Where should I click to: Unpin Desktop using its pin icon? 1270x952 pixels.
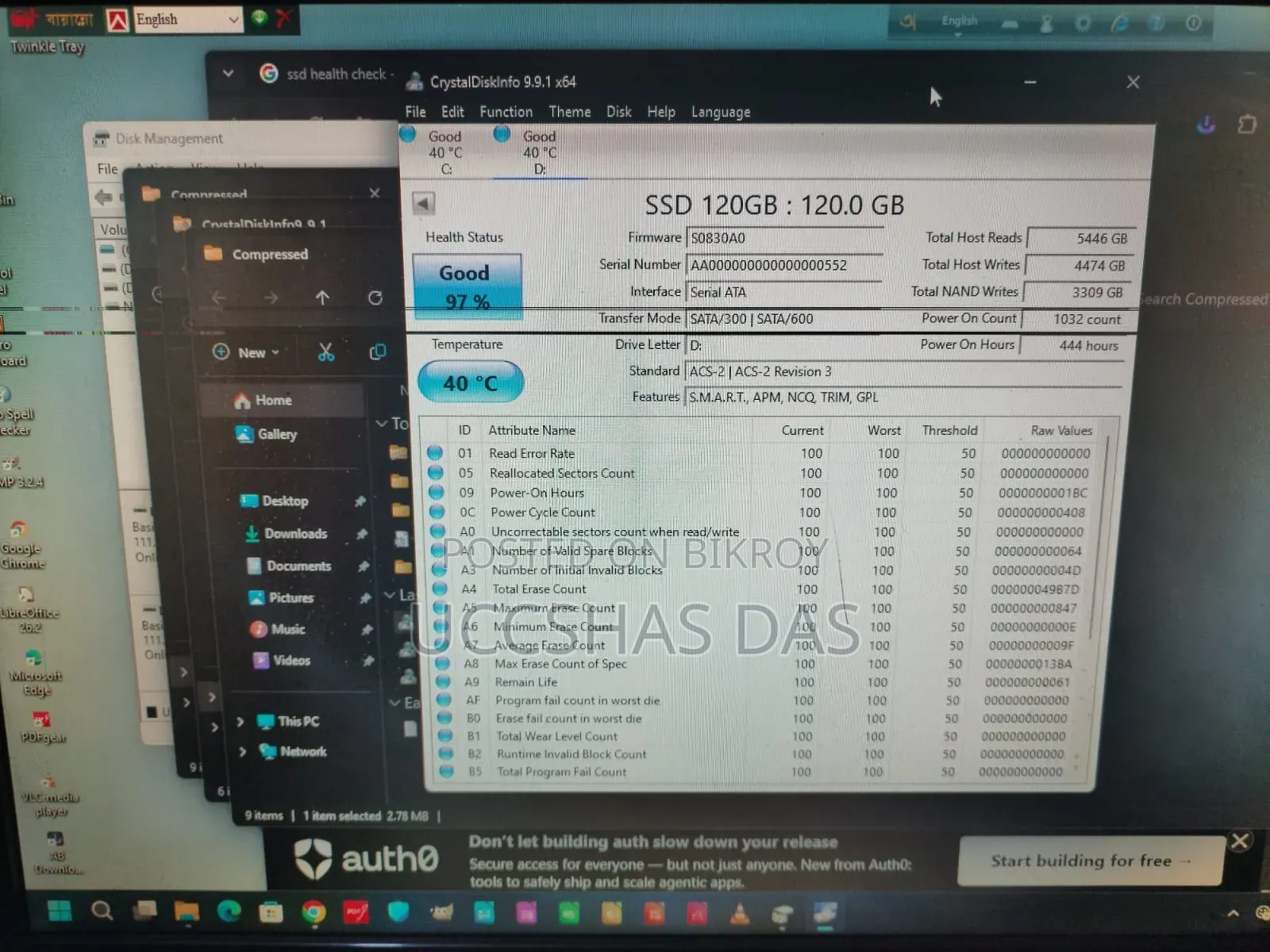coord(360,501)
